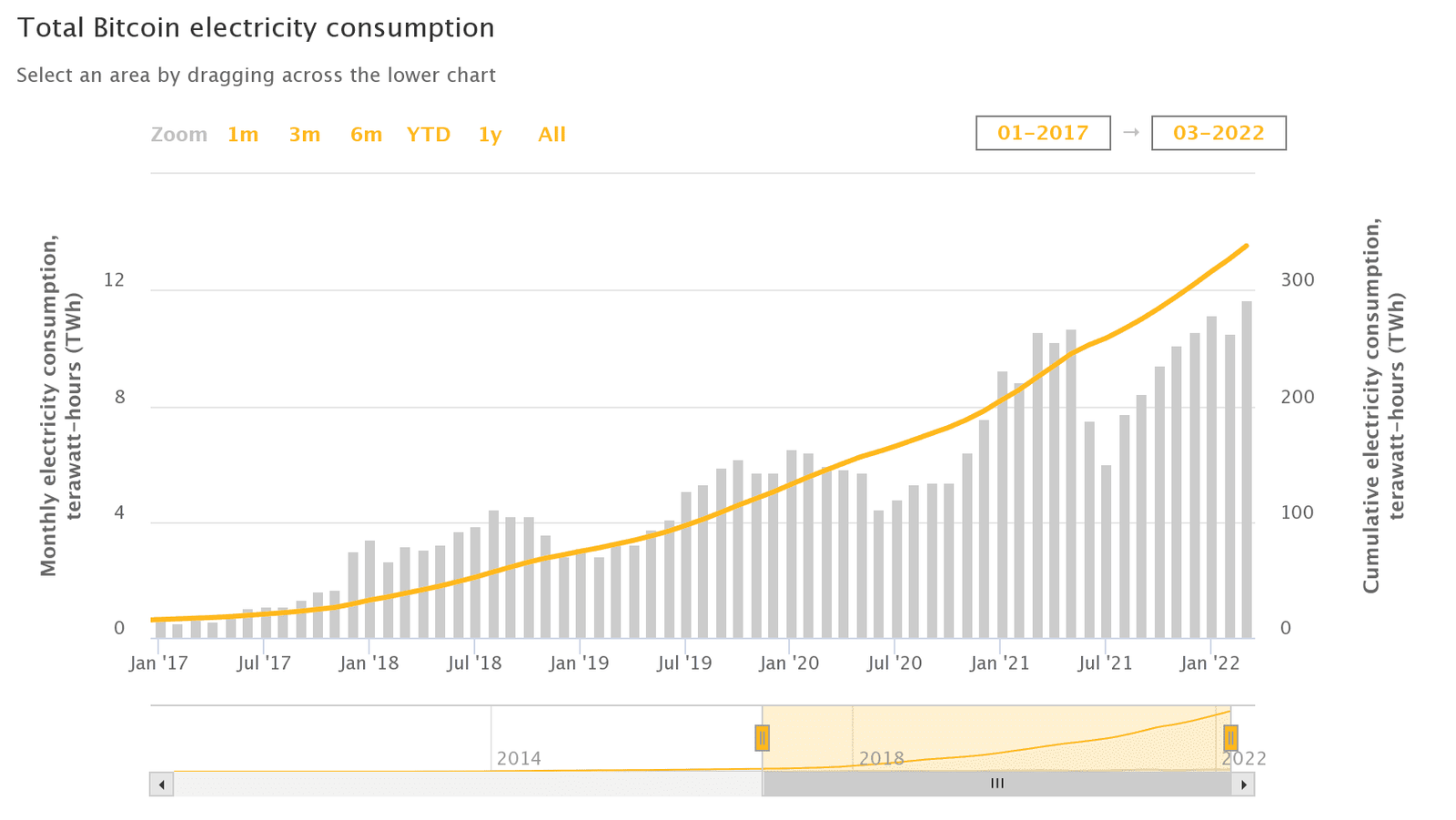The width and height of the screenshot is (1456, 820).
Task: Enable the 1m zoom range
Action: pyautogui.click(x=242, y=134)
